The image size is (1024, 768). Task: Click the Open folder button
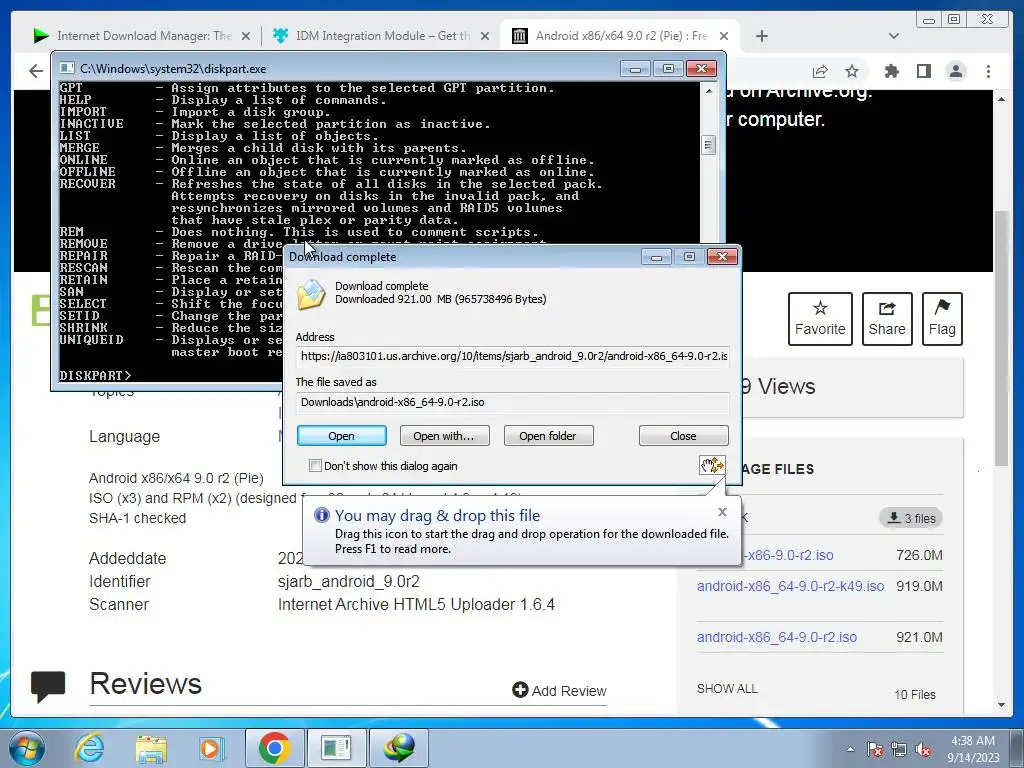pyautogui.click(x=548, y=436)
